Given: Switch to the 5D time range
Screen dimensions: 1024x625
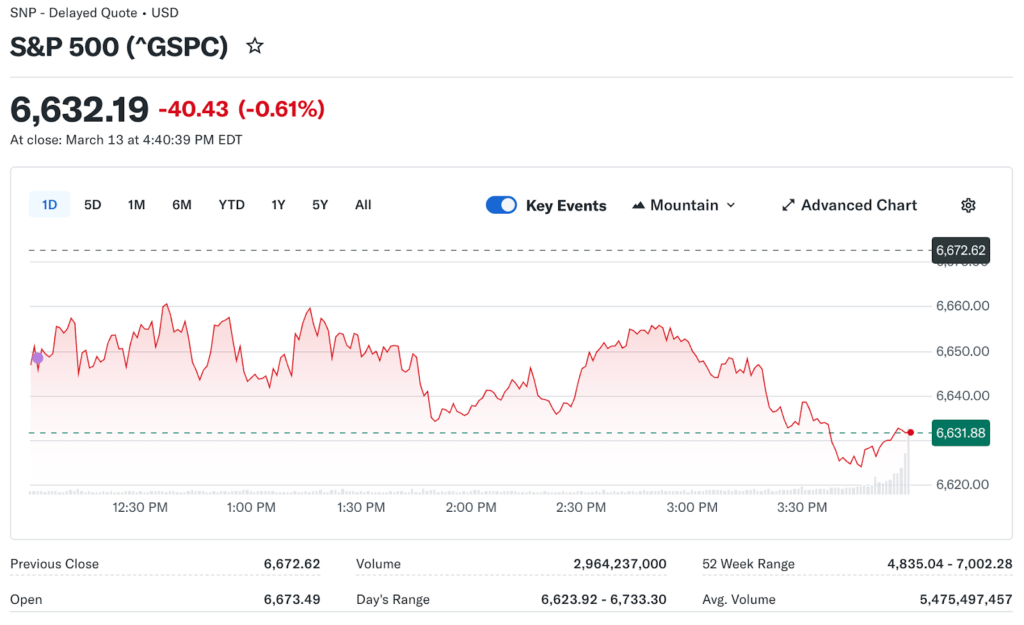Looking at the screenshot, I should coord(93,205).
